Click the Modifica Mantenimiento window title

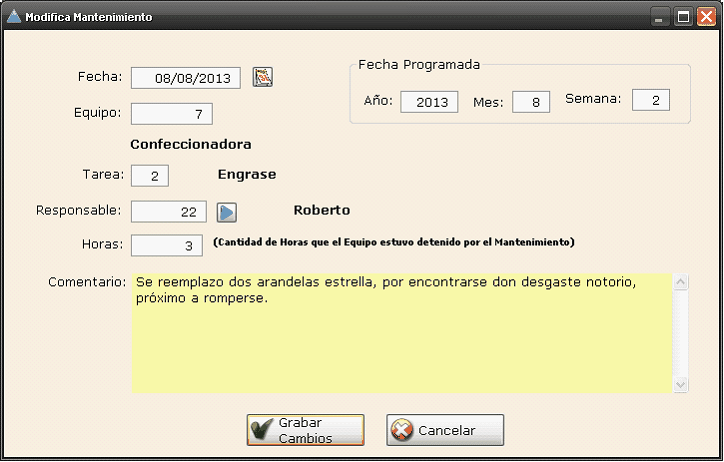[x=89, y=17]
